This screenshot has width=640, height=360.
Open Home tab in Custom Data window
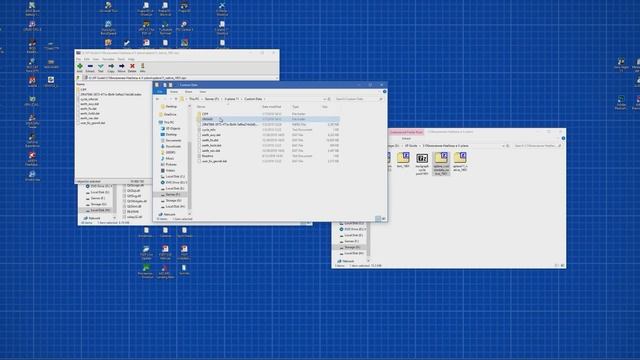174,92
